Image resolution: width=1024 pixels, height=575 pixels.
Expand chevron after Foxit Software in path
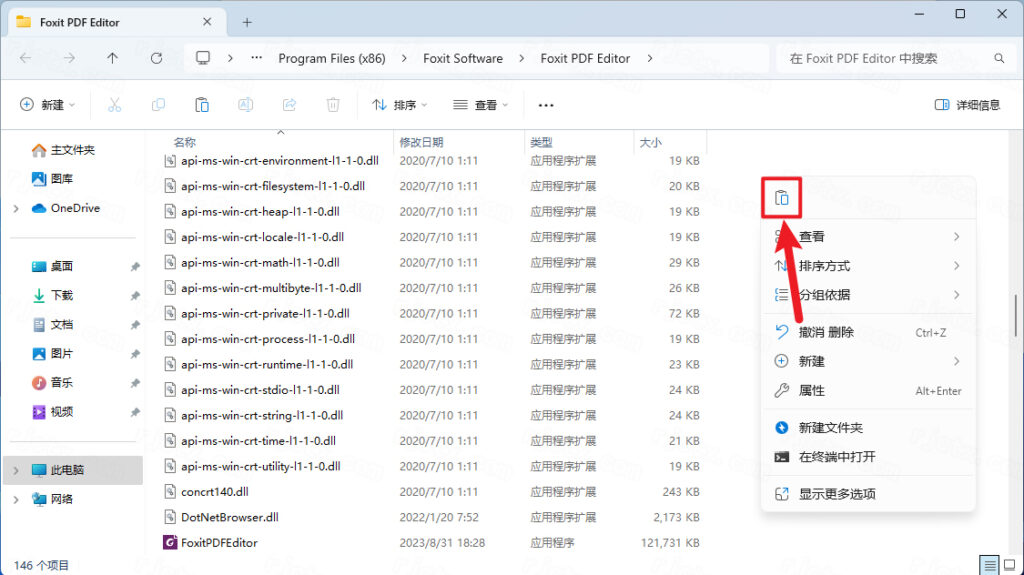click(x=521, y=58)
